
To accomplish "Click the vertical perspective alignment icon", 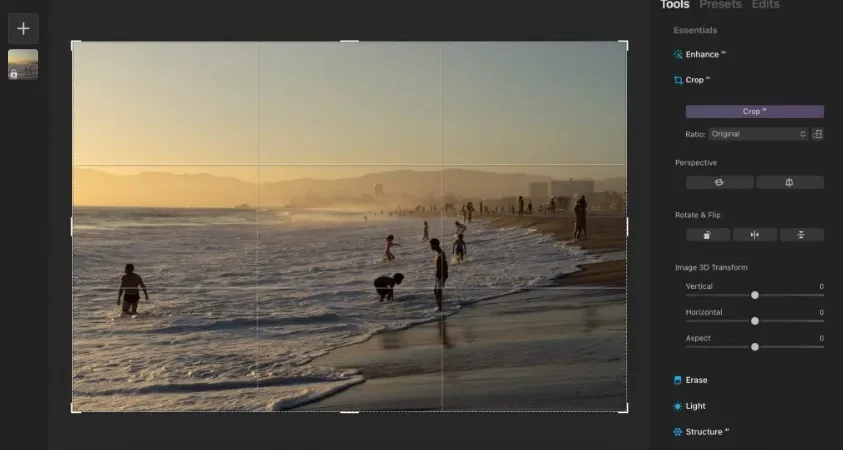I will point(790,182).
